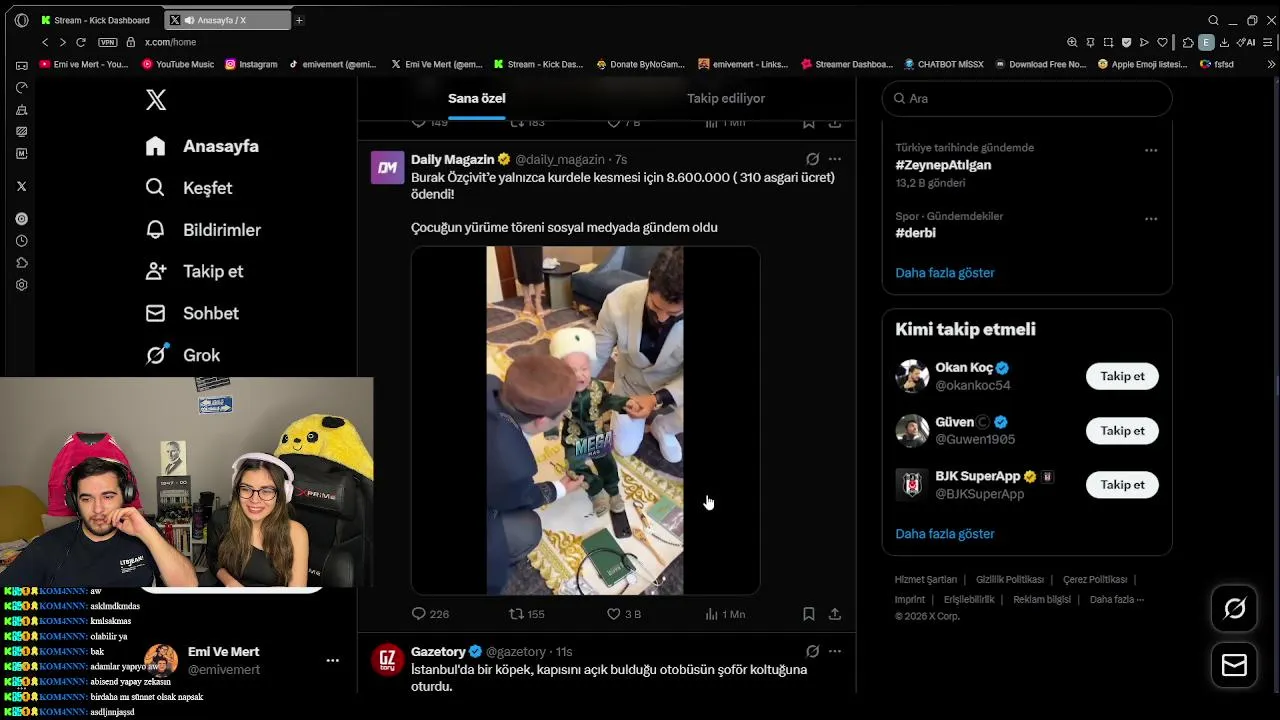The height and width of the screenshot is (720, 1280).
Task: Switch to Takip ediliyor tab
Action: pyautogui.click(x=725, y=98)
